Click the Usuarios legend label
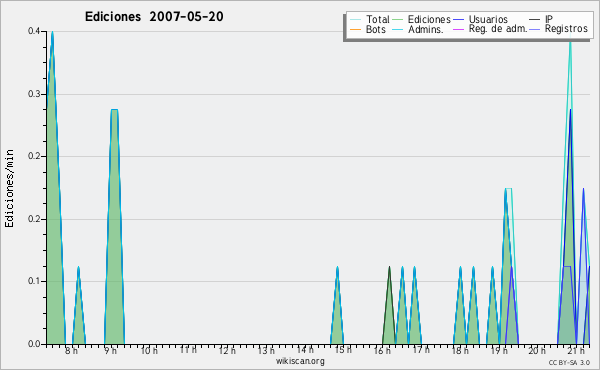This screenshot has height=370, width=600. [488, 19]
